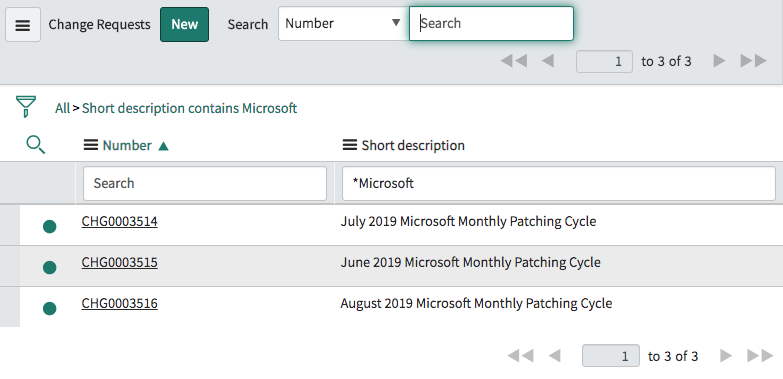Open change request CHG0003514
The image size is (783, 379).
(119, 221)
